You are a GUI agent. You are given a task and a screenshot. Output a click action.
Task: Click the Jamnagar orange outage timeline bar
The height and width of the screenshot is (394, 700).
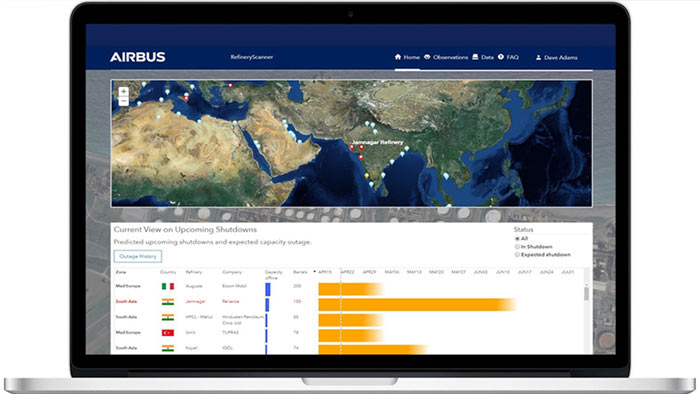tap(417, 305)
